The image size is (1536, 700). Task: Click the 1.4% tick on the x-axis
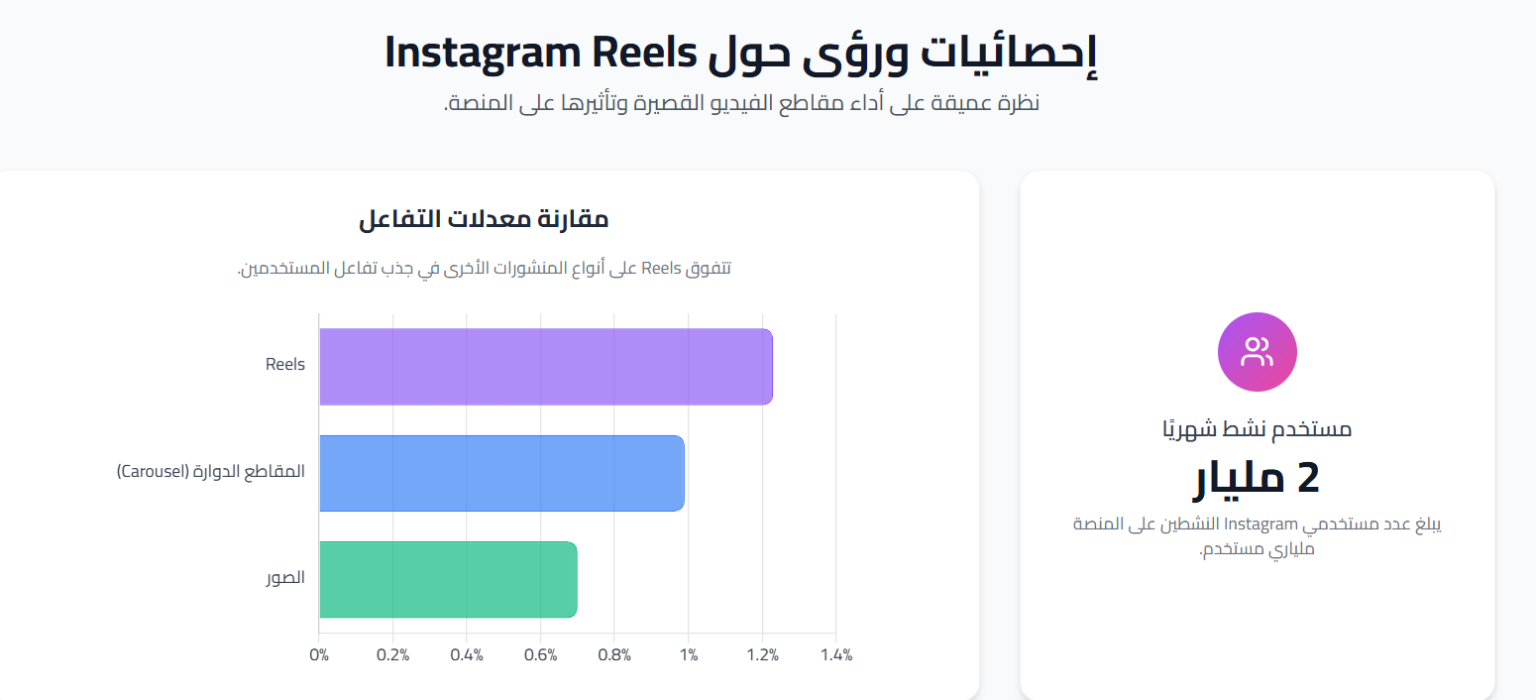tap(836, 656)
